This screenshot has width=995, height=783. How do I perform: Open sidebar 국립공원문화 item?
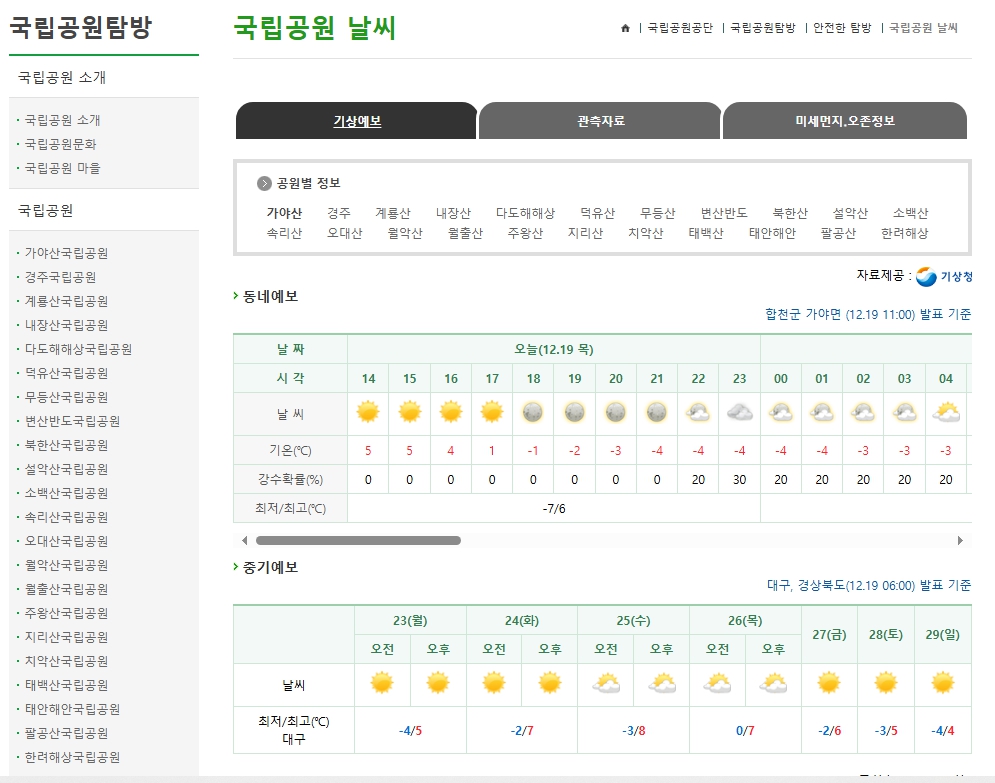click(x=60, y=144)
